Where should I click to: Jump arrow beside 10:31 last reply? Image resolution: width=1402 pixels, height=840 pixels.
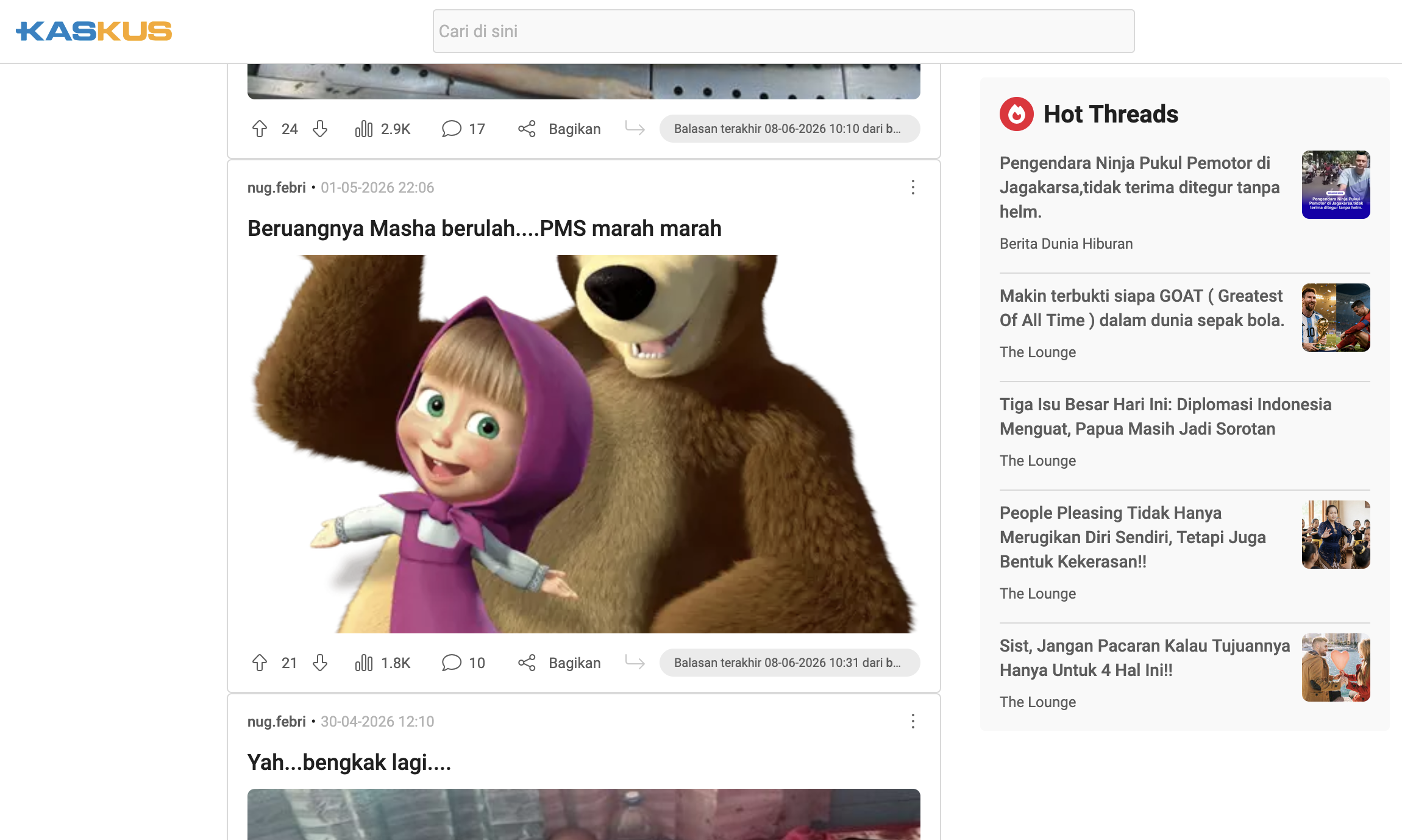635,663
